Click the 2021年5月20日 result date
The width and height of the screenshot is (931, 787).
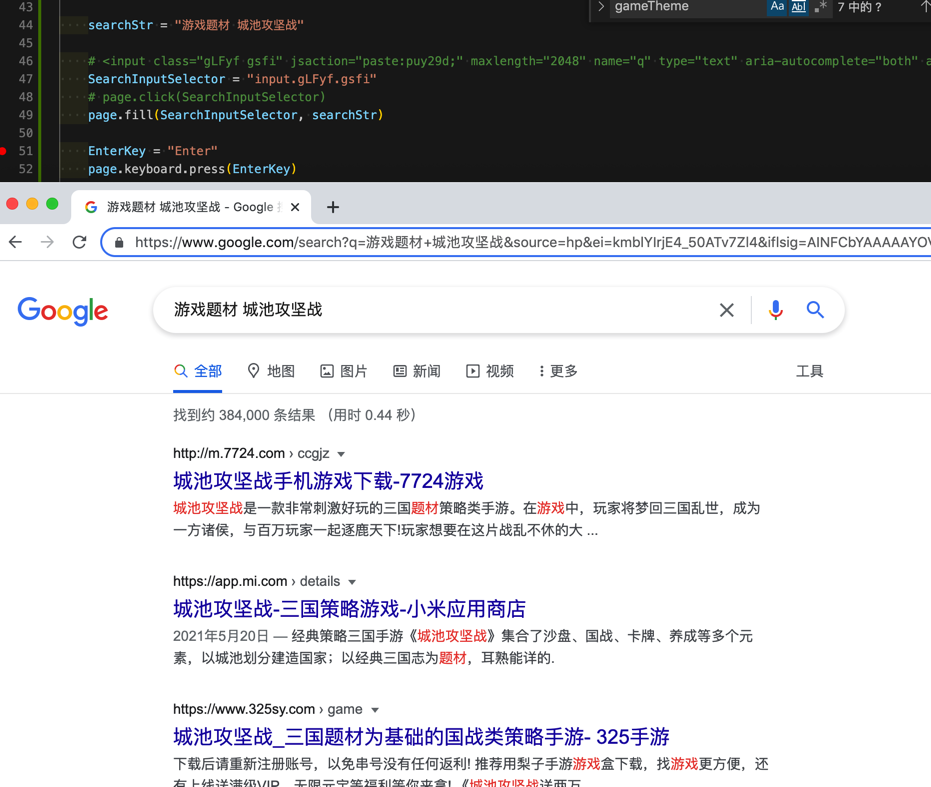click(221, 636)
